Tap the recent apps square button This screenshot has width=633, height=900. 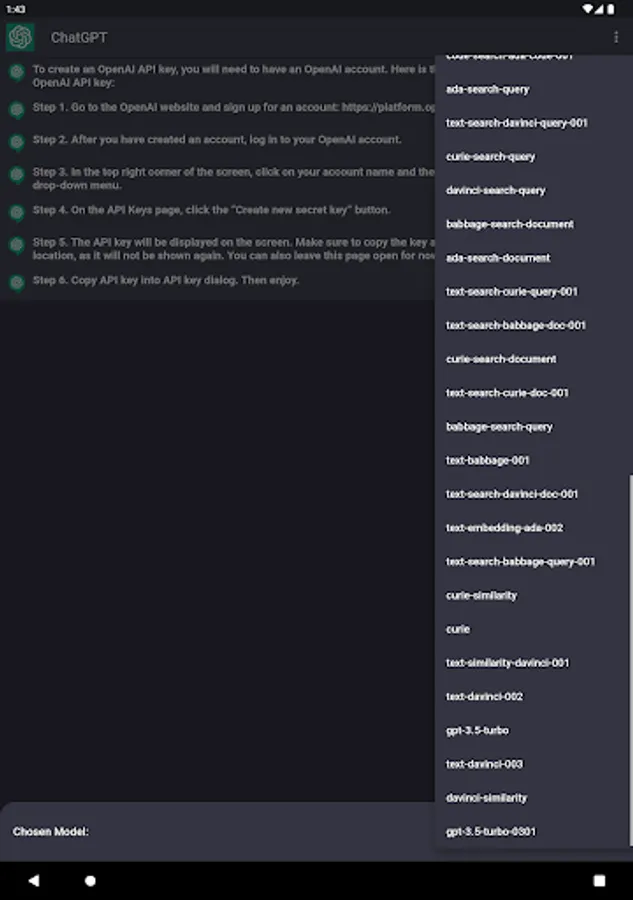(599, 881)
